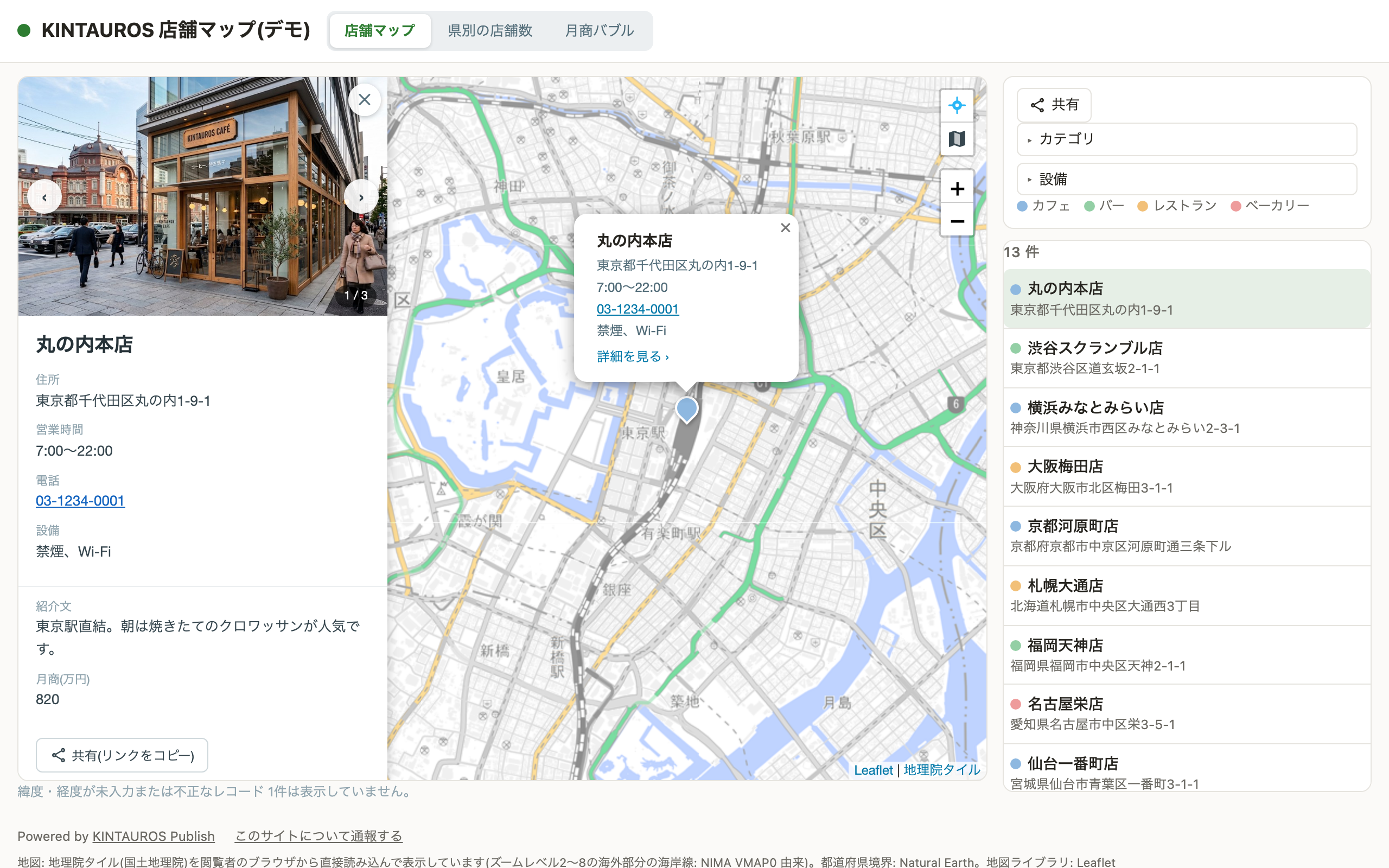Select 名古屋栄店 in list
Screen dimensions: 1389x868
(x=1187, y=714)
